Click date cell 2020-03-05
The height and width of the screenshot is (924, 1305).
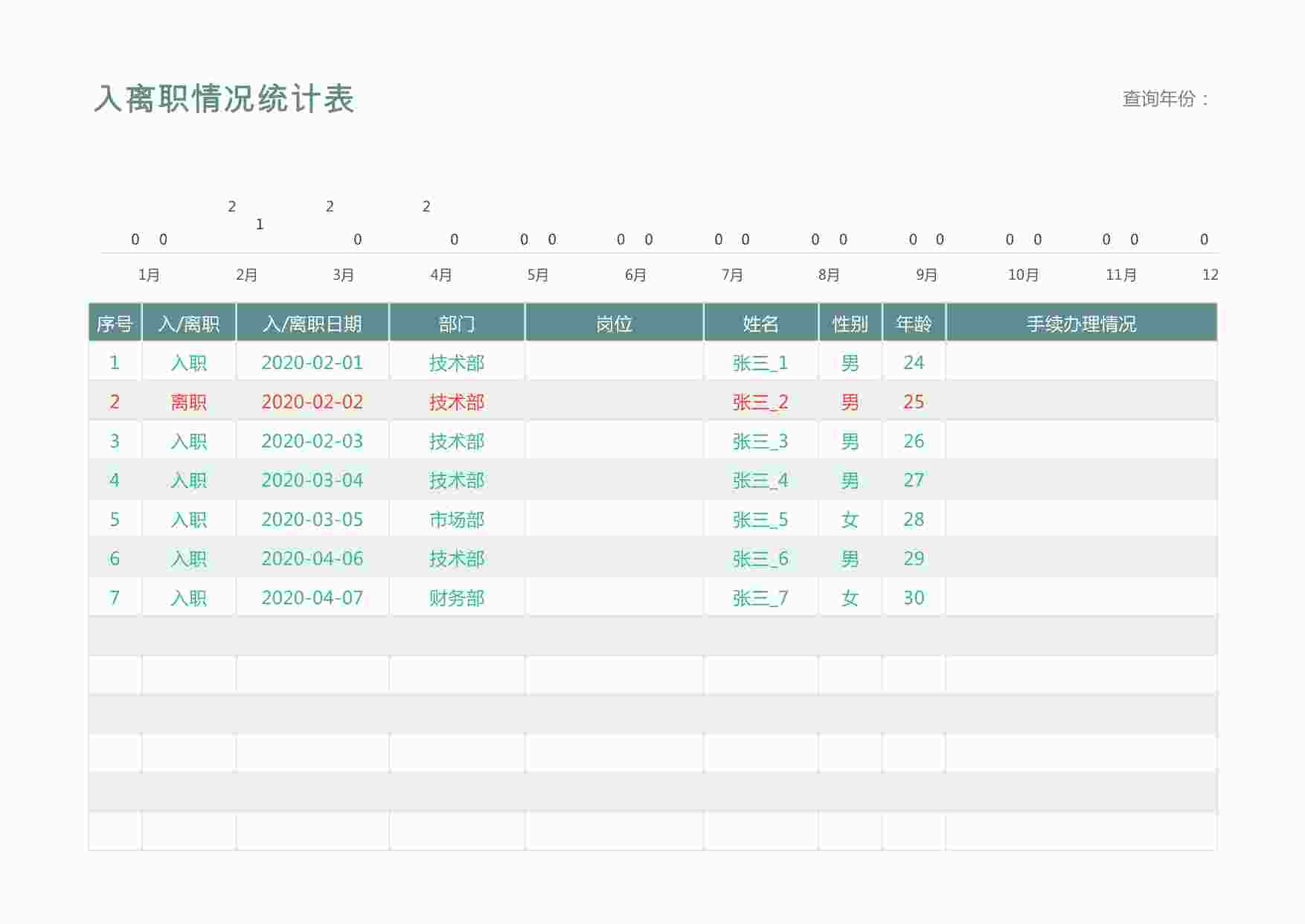click(x=312, y=519)
